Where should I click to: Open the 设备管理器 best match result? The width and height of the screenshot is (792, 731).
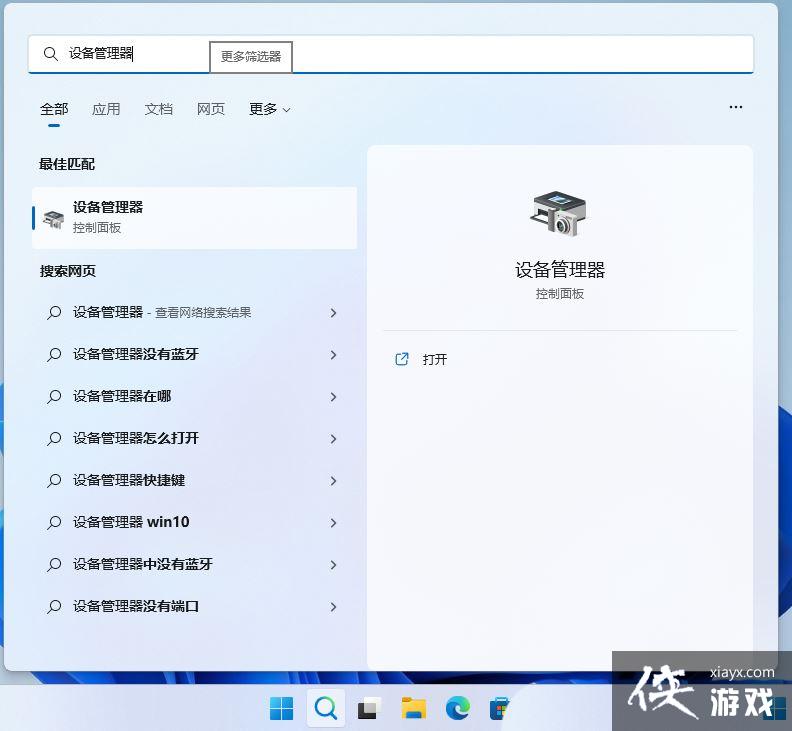(194, 218)
